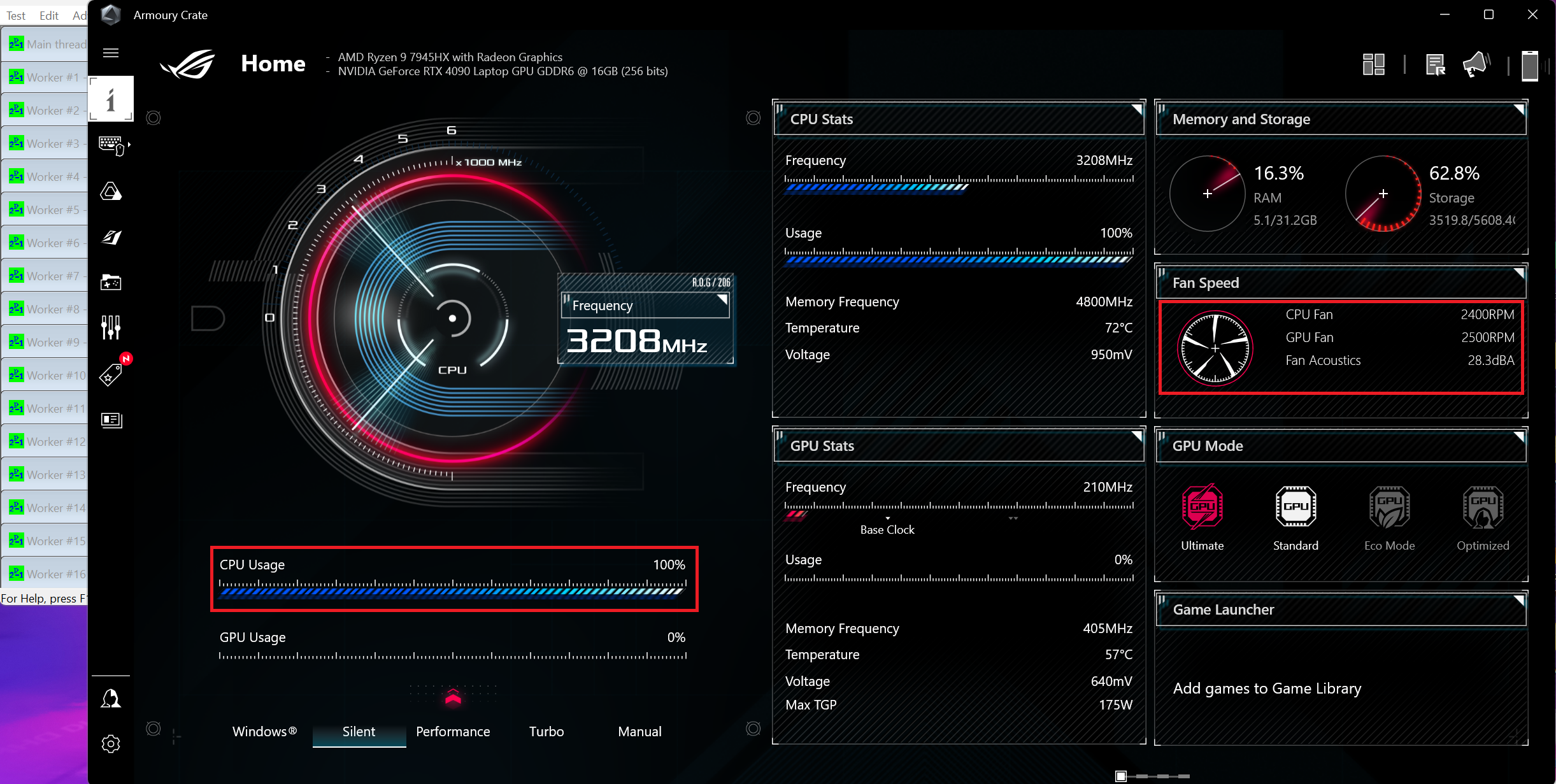Open the Devices keyboard sidebar icon
The height and width of the screenshot is (784, 1556).
113,145
